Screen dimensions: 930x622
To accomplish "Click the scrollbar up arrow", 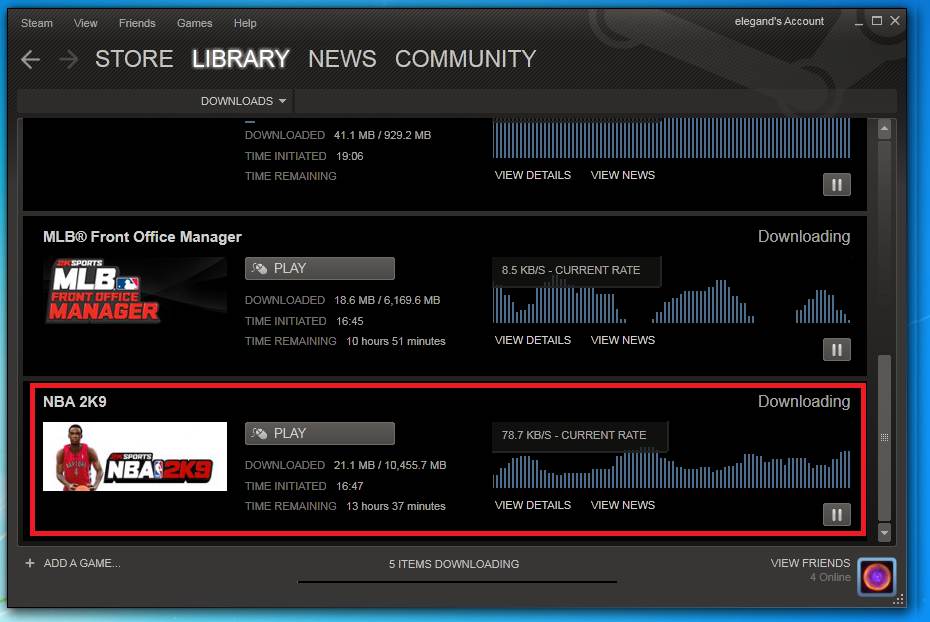I will pos(884,129).
